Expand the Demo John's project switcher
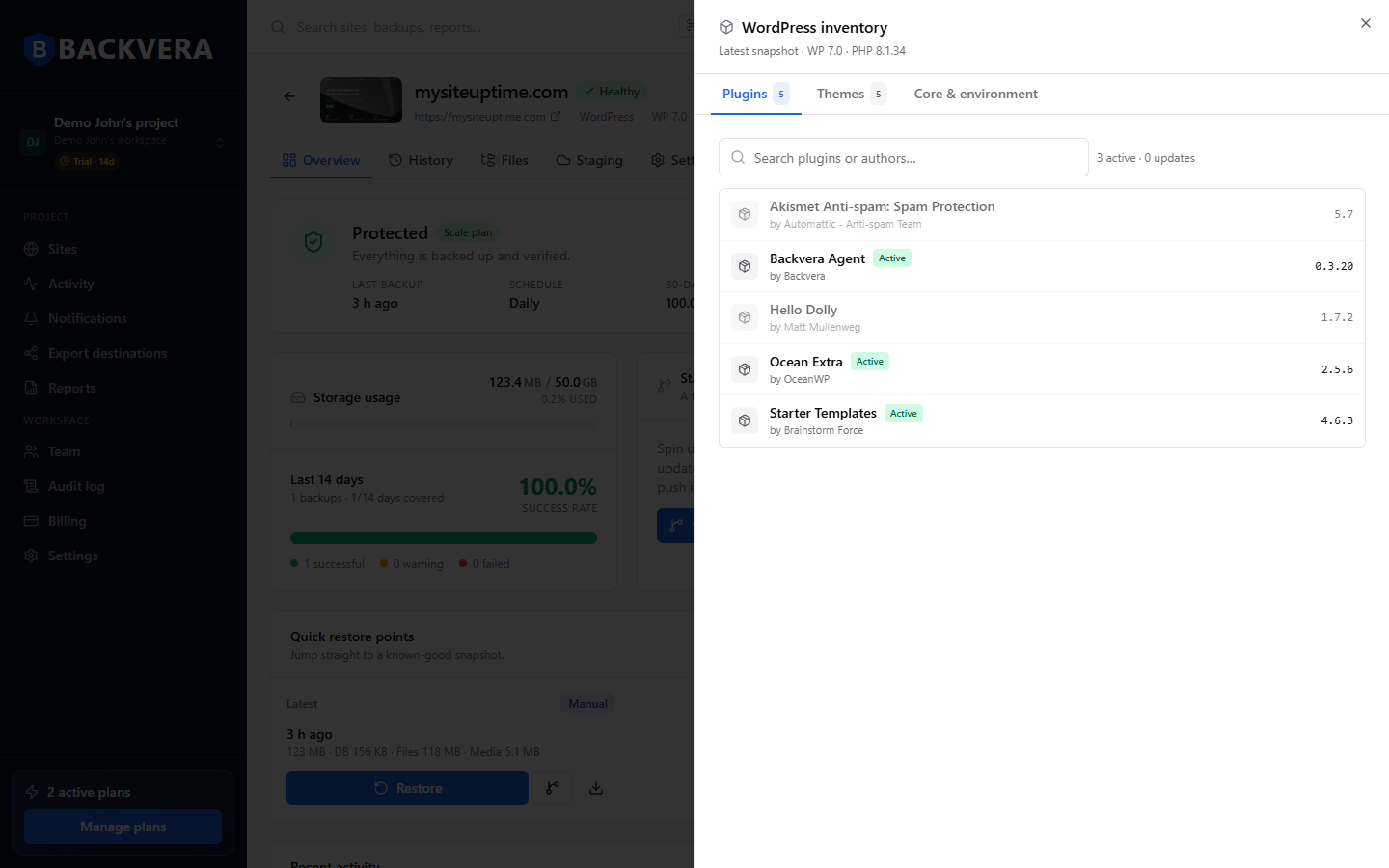 (x=123, y=142)
